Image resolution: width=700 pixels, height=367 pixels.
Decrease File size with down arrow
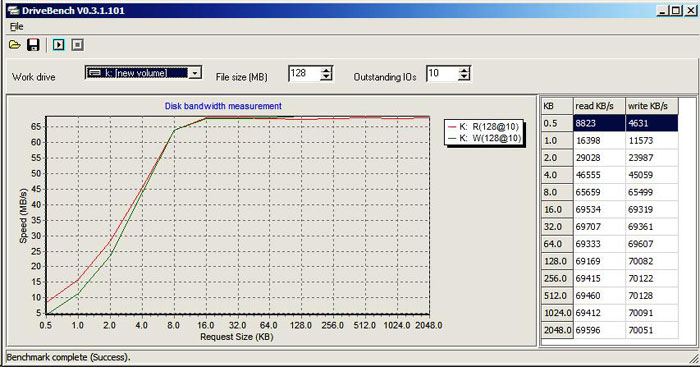click(327, 77)
